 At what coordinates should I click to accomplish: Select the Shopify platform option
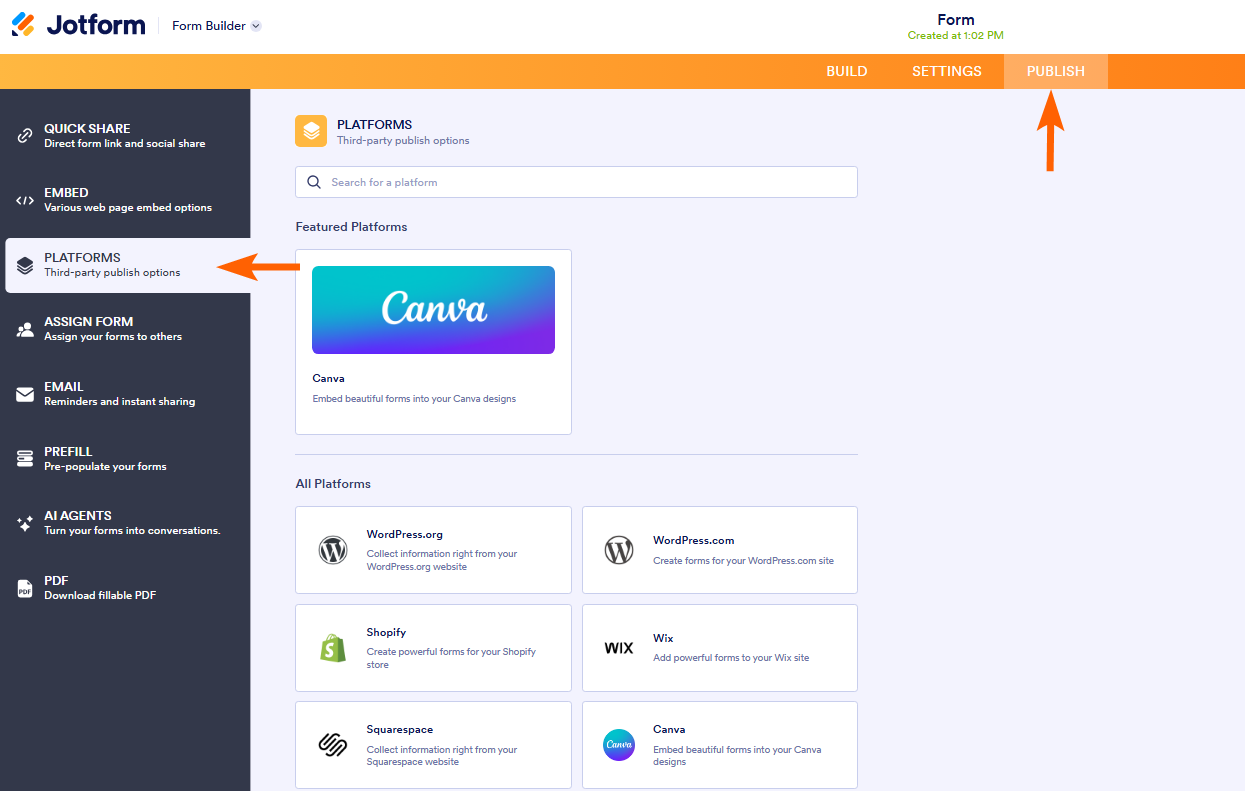pyautogui.click(x=433, y=647)
